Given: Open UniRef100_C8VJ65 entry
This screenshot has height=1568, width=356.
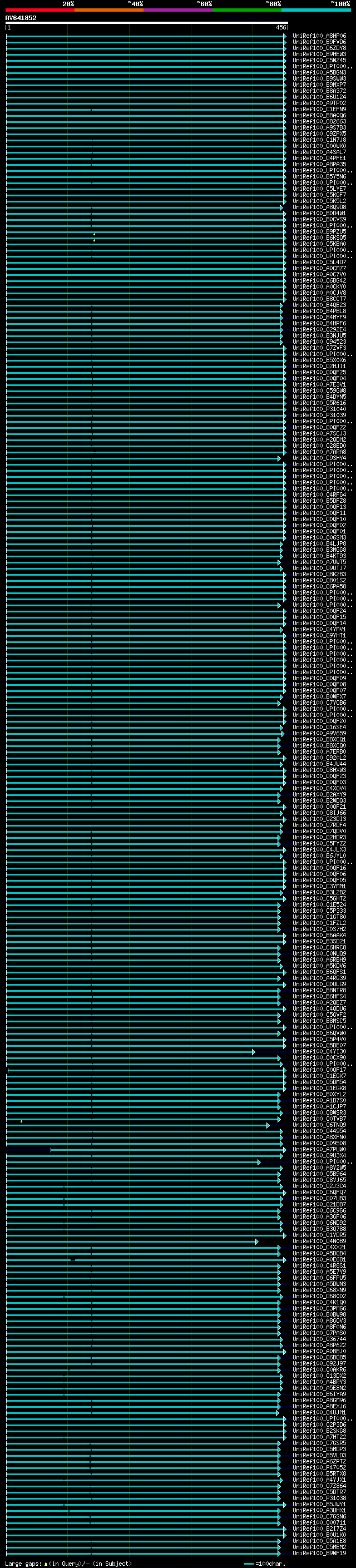Looking at the screenshot, I should point(319,1180).
